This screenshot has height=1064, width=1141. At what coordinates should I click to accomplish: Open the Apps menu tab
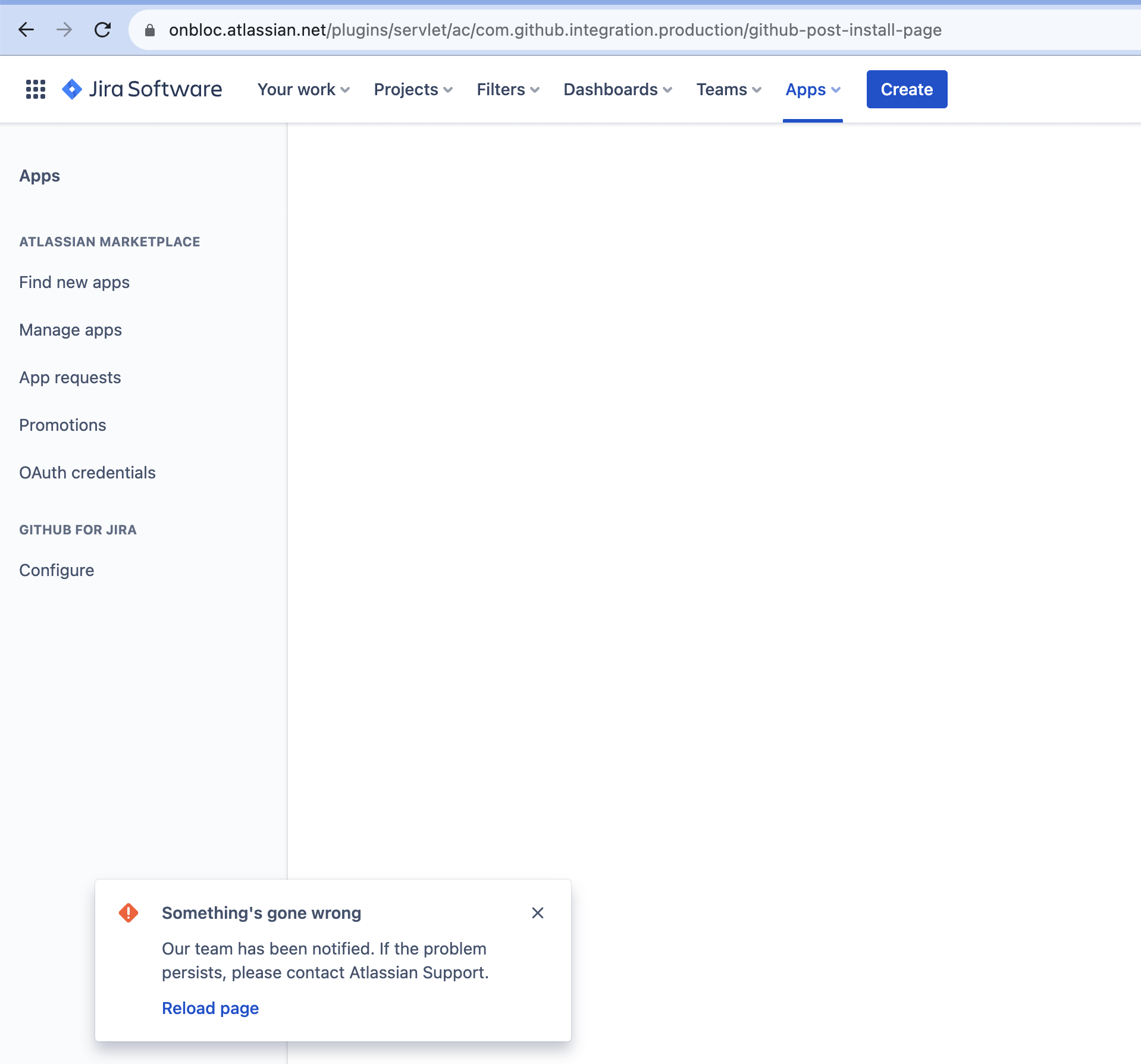pyautogui.click(x=813, y=89)
